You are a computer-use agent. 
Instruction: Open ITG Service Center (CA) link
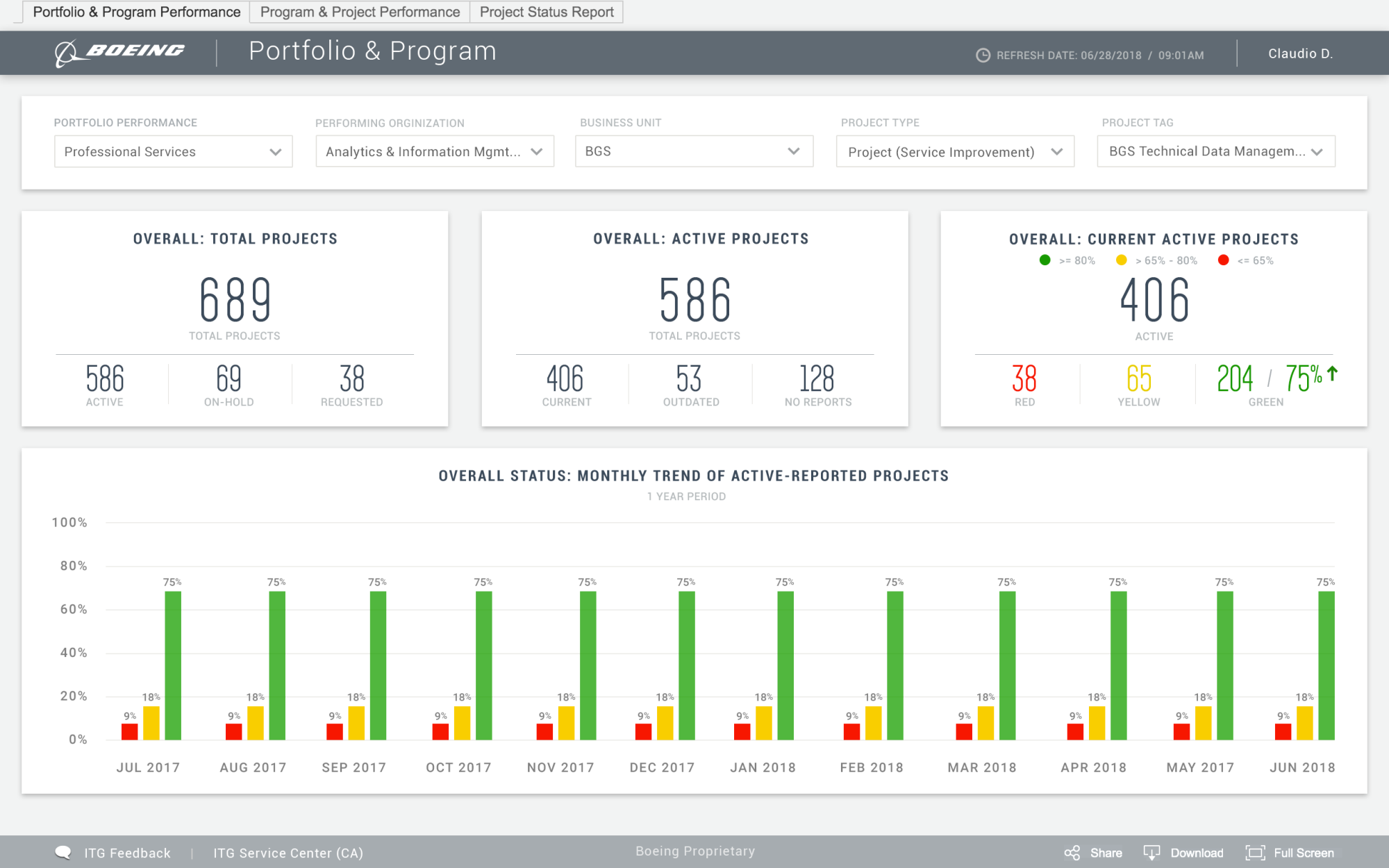click(x=288, y=853)
